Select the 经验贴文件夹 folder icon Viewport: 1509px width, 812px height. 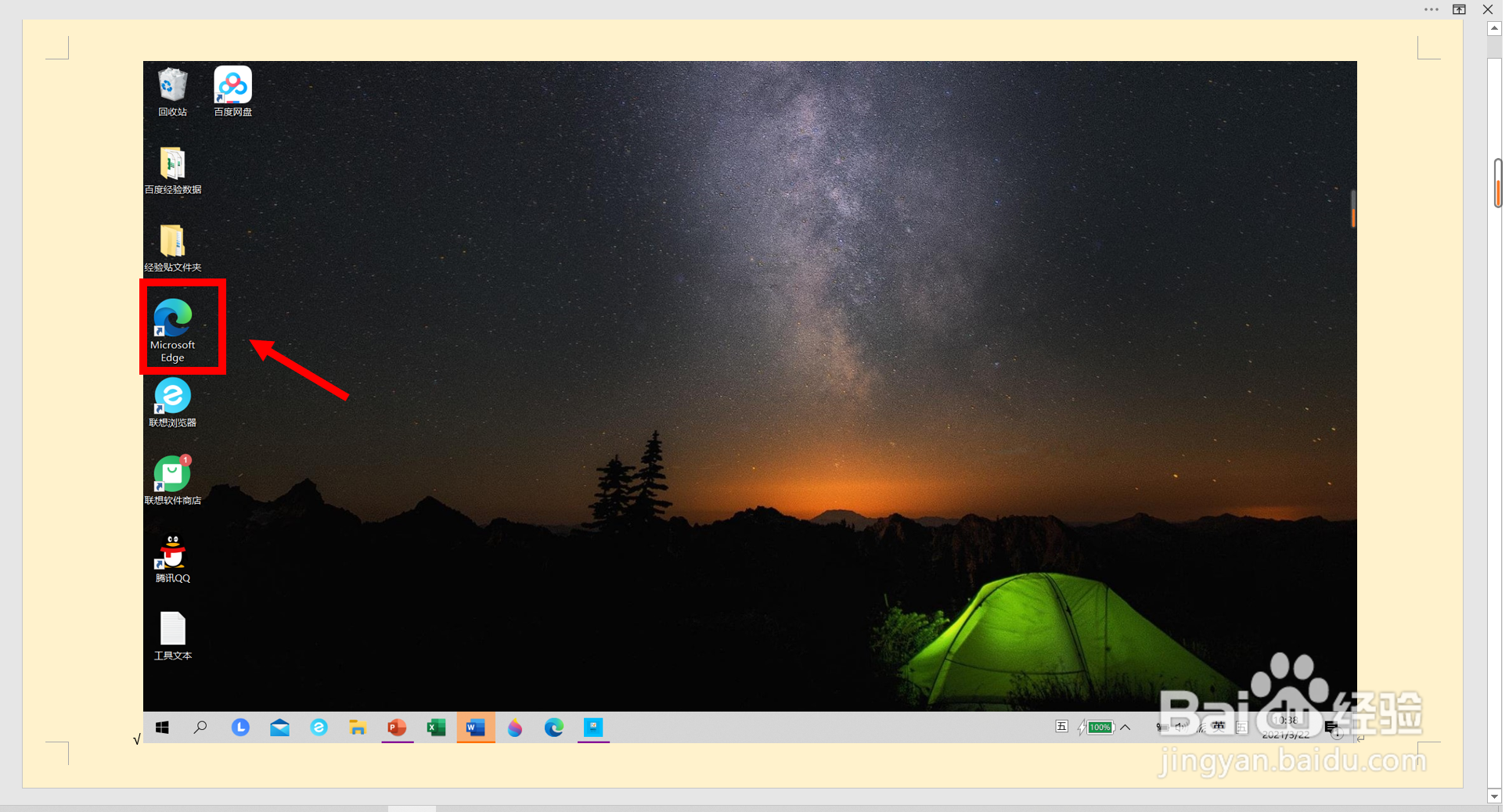pos(172,247)
